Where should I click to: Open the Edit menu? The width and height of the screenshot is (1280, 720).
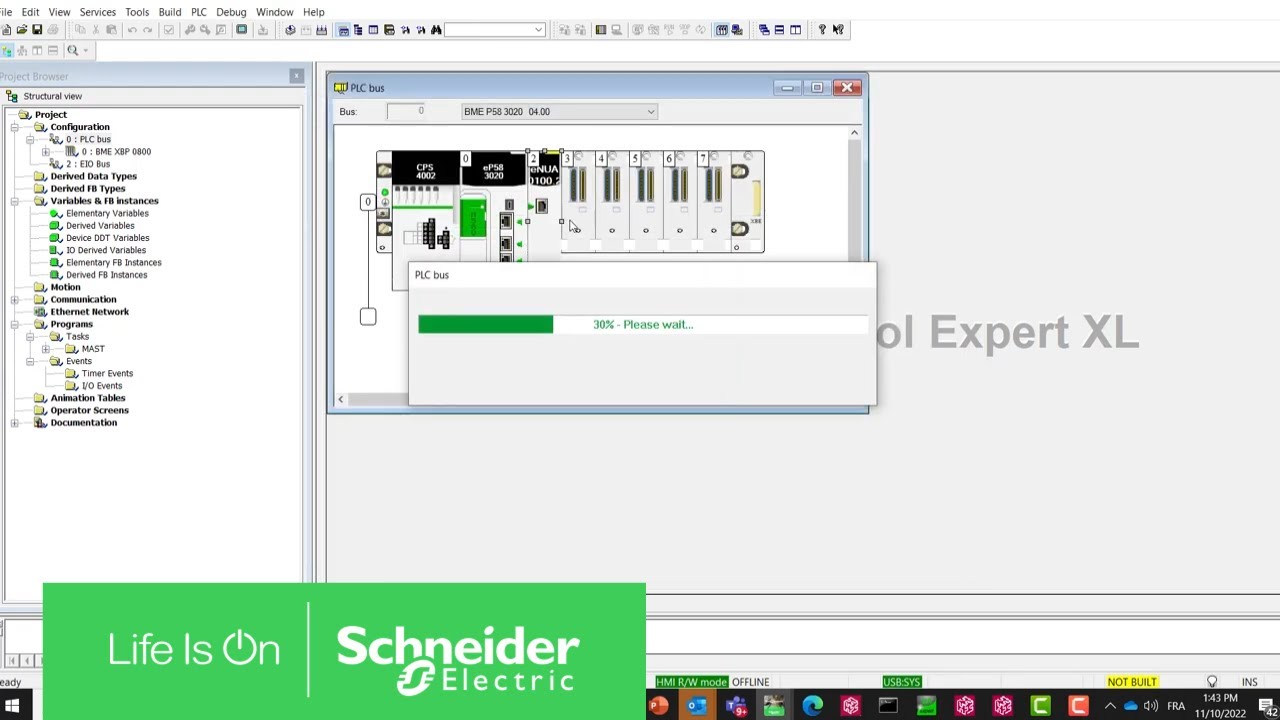30,12
